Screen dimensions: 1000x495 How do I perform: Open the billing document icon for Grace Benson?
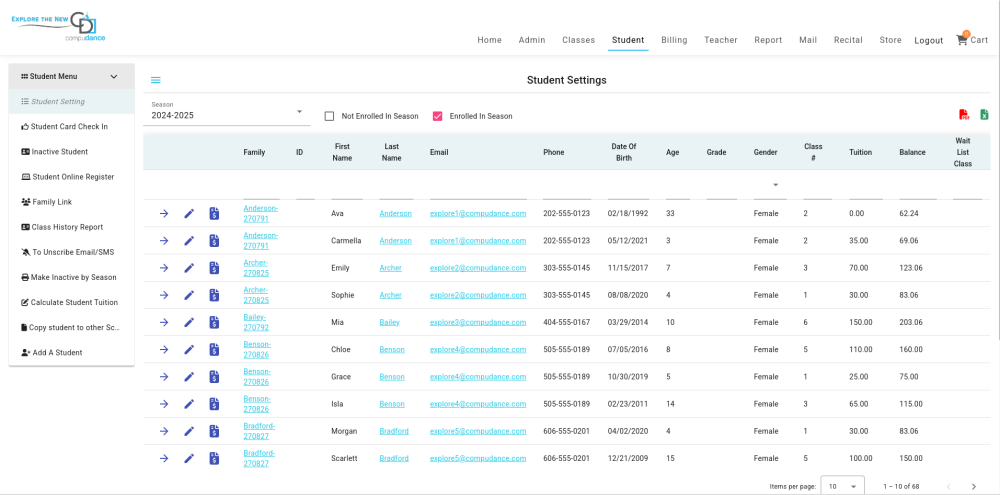(214, 376)
